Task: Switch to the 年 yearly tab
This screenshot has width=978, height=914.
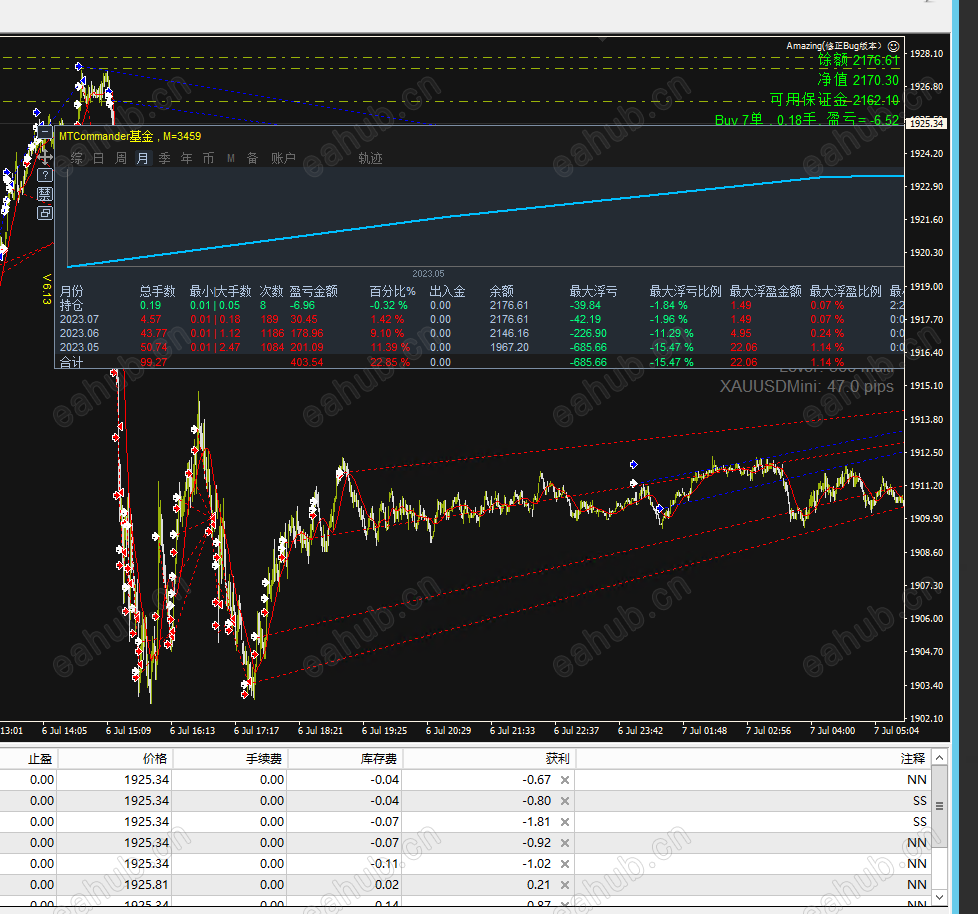Action: tap(186, 158)
